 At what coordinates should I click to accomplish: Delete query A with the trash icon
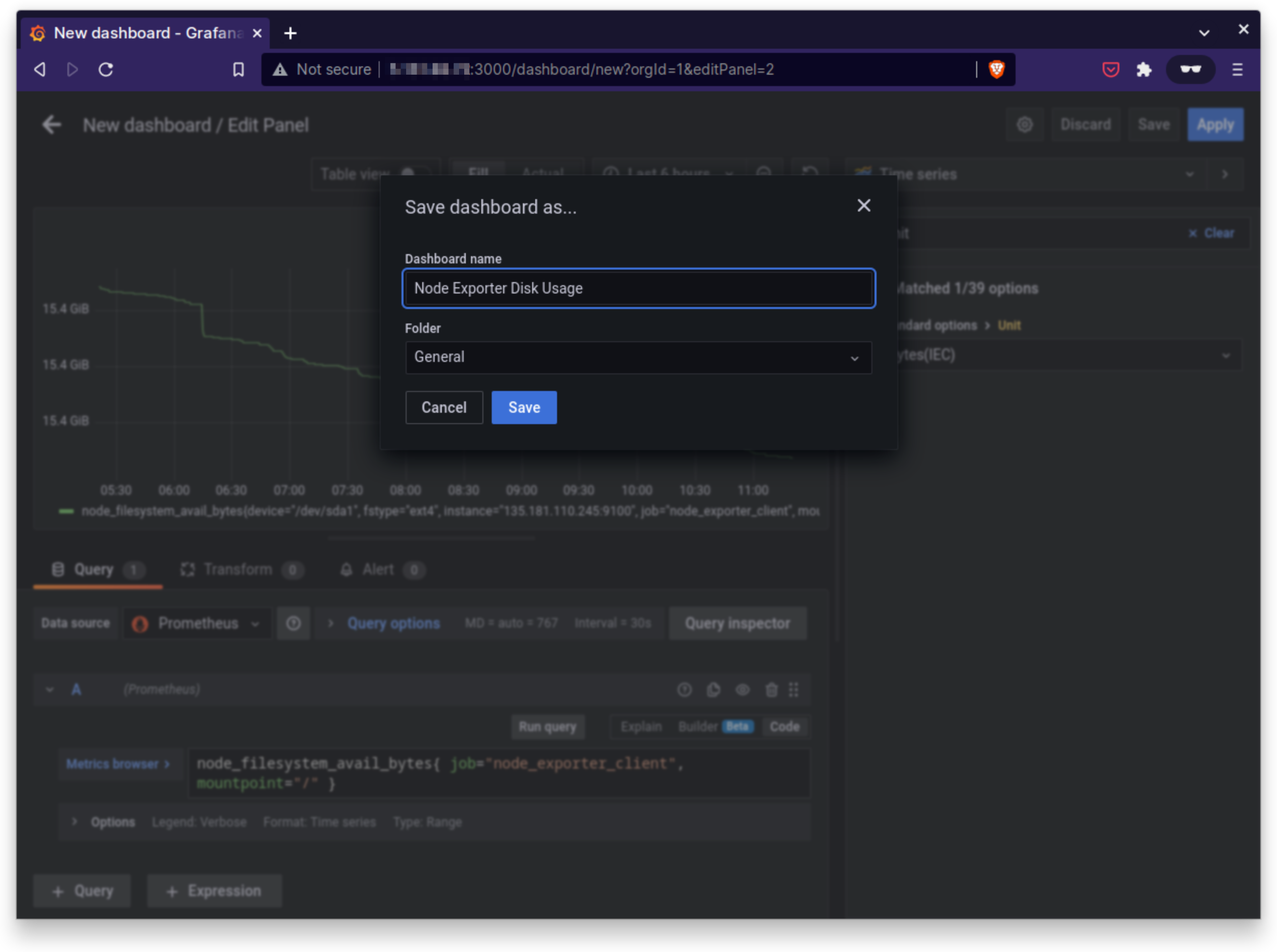(x=771, y=690)
